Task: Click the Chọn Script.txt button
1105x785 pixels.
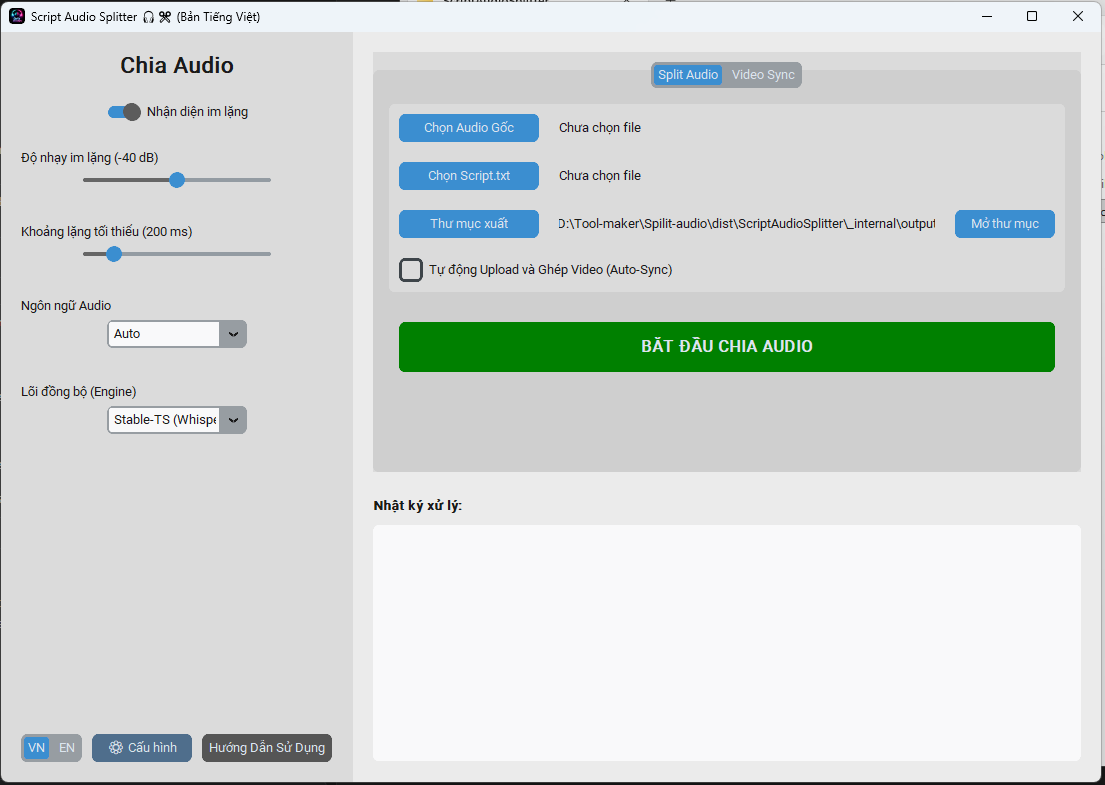Action: (469, 176)
